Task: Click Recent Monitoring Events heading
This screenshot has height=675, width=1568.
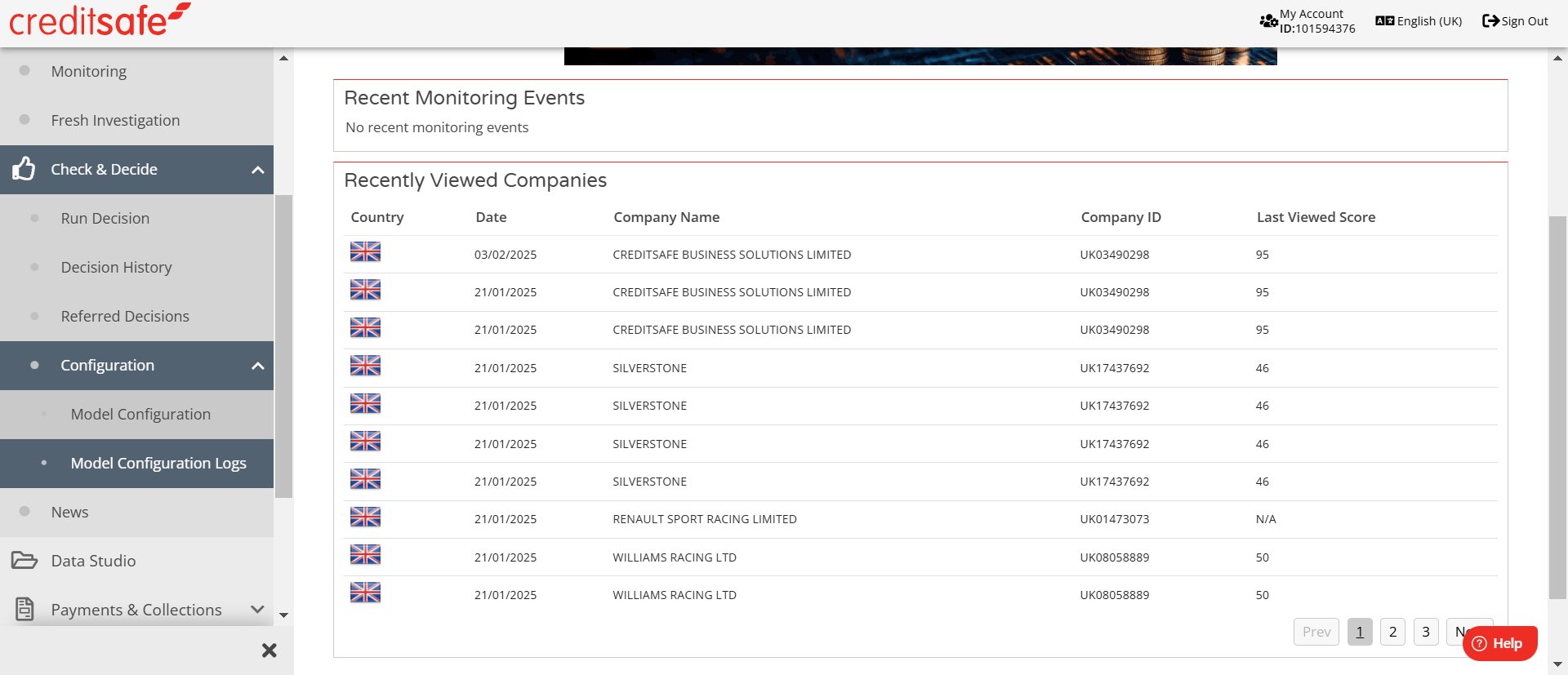Action: pyautogui.click(x=464, y=98)
